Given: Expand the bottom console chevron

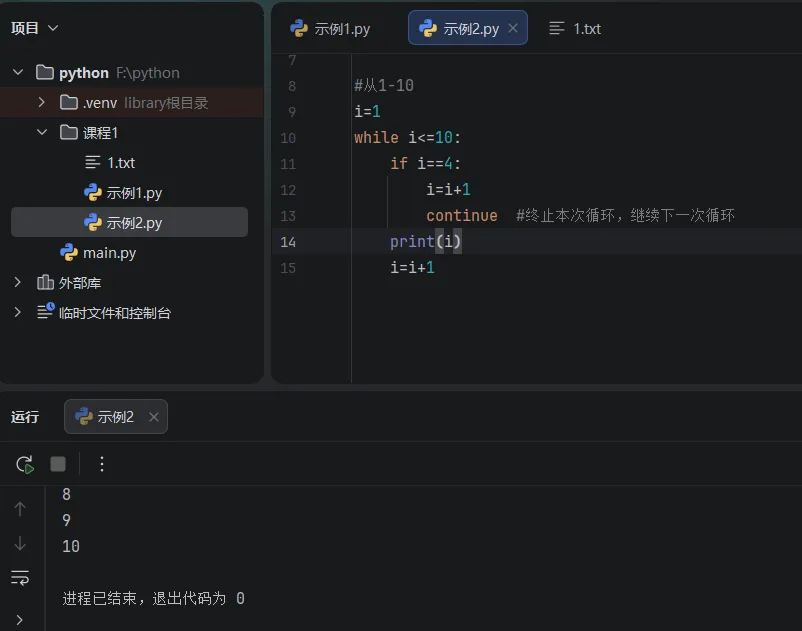Looking at the screenshot, I should point(19,620).
